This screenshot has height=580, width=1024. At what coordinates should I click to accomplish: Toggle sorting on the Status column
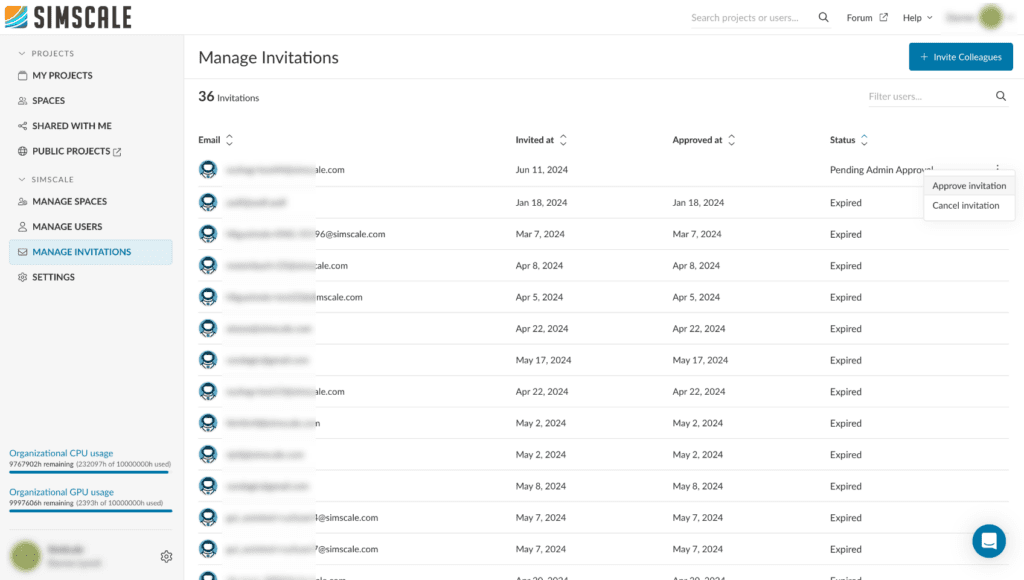pos(866,139)
